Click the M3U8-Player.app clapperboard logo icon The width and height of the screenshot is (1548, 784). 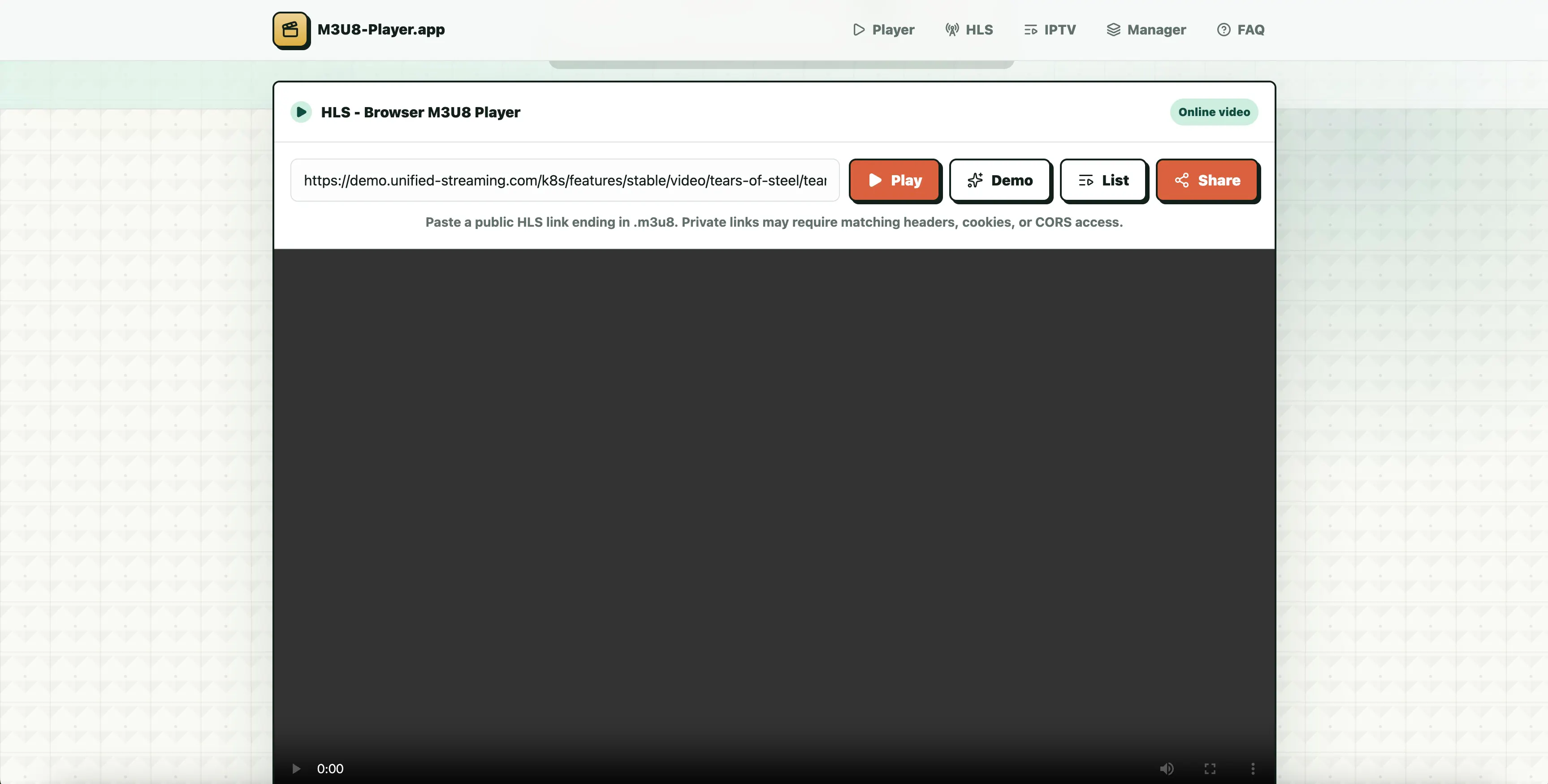coord(291,30)
